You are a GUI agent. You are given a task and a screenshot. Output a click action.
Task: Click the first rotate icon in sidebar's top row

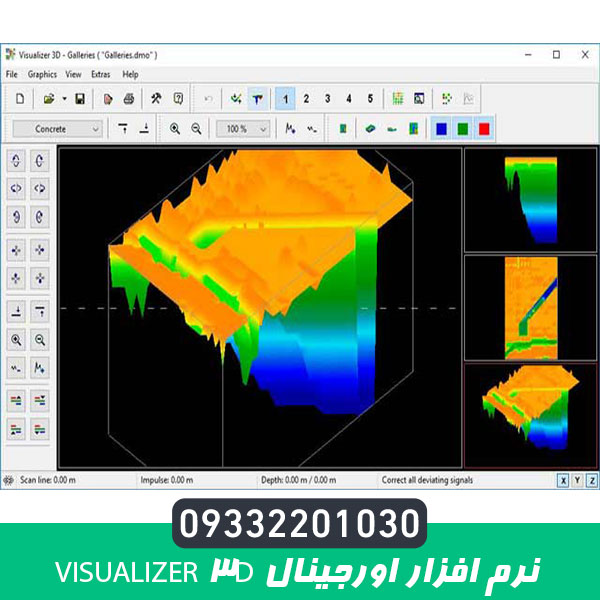16,160
